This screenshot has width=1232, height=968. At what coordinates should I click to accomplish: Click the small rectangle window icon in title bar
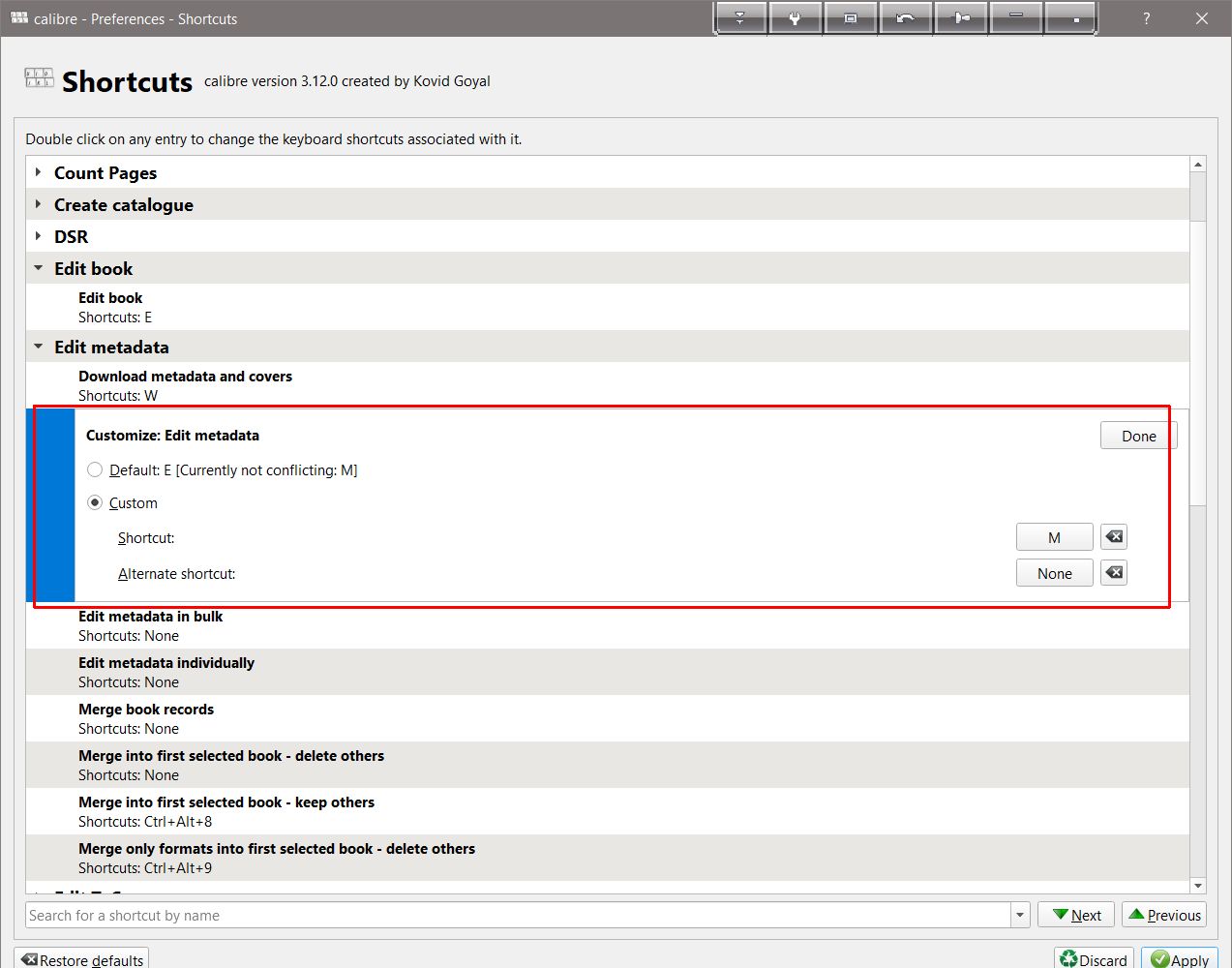pyautogui.click(x=851, y=18)
